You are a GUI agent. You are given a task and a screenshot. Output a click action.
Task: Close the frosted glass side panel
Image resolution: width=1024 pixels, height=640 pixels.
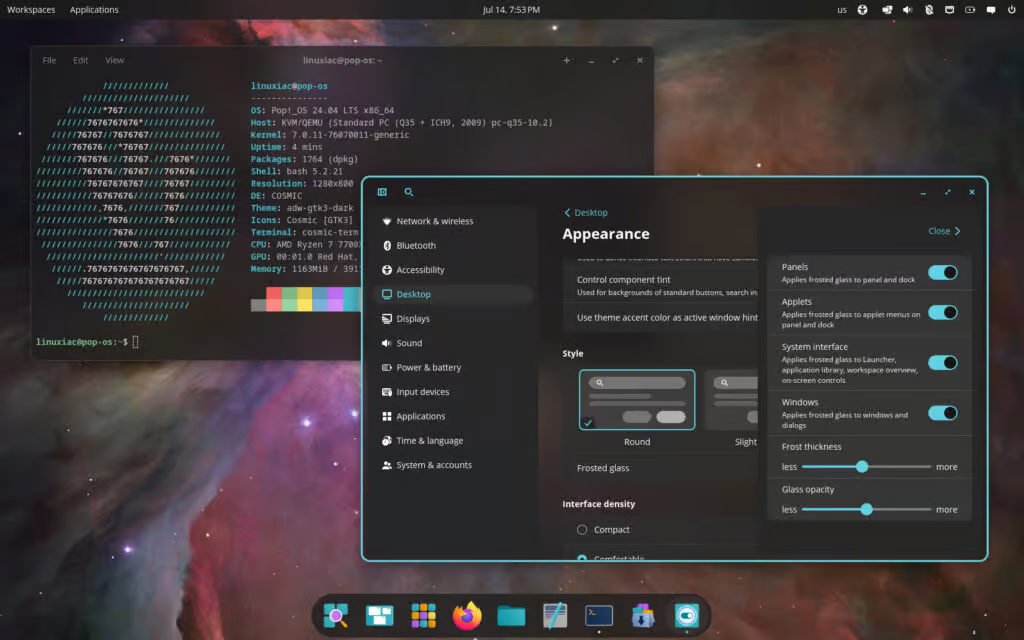click(944, 231)
